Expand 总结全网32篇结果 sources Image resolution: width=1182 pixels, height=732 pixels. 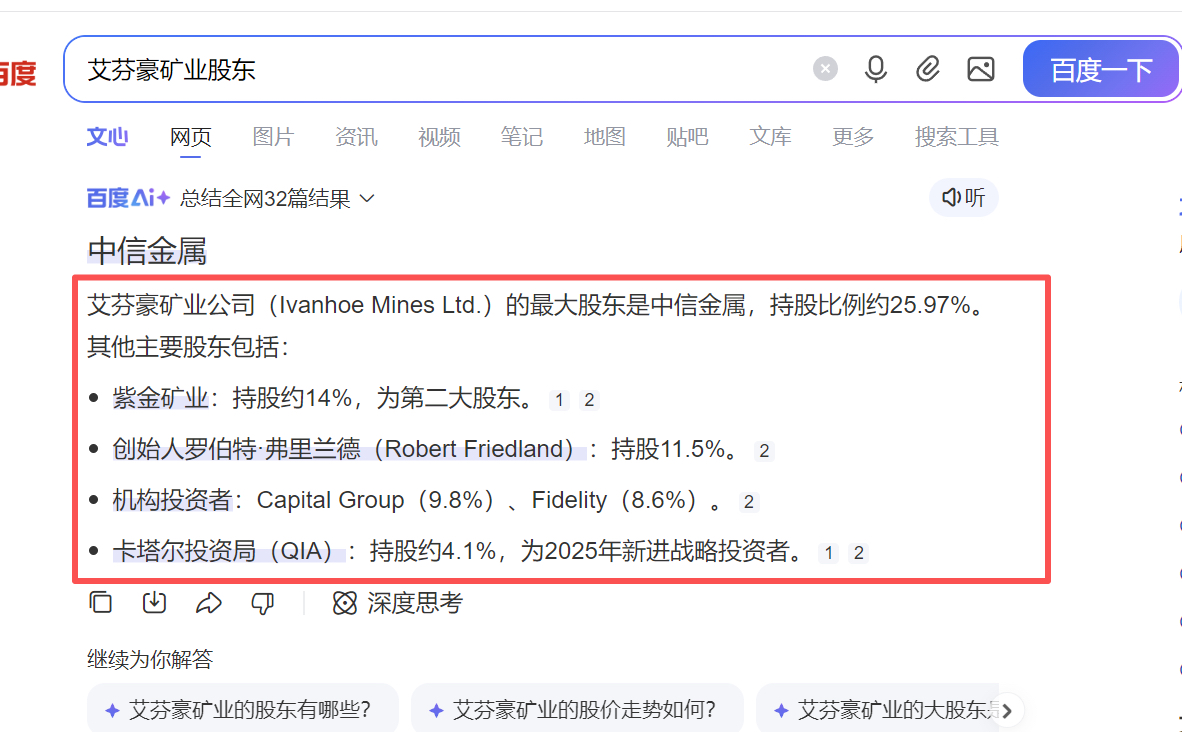(x=277, y=198)
